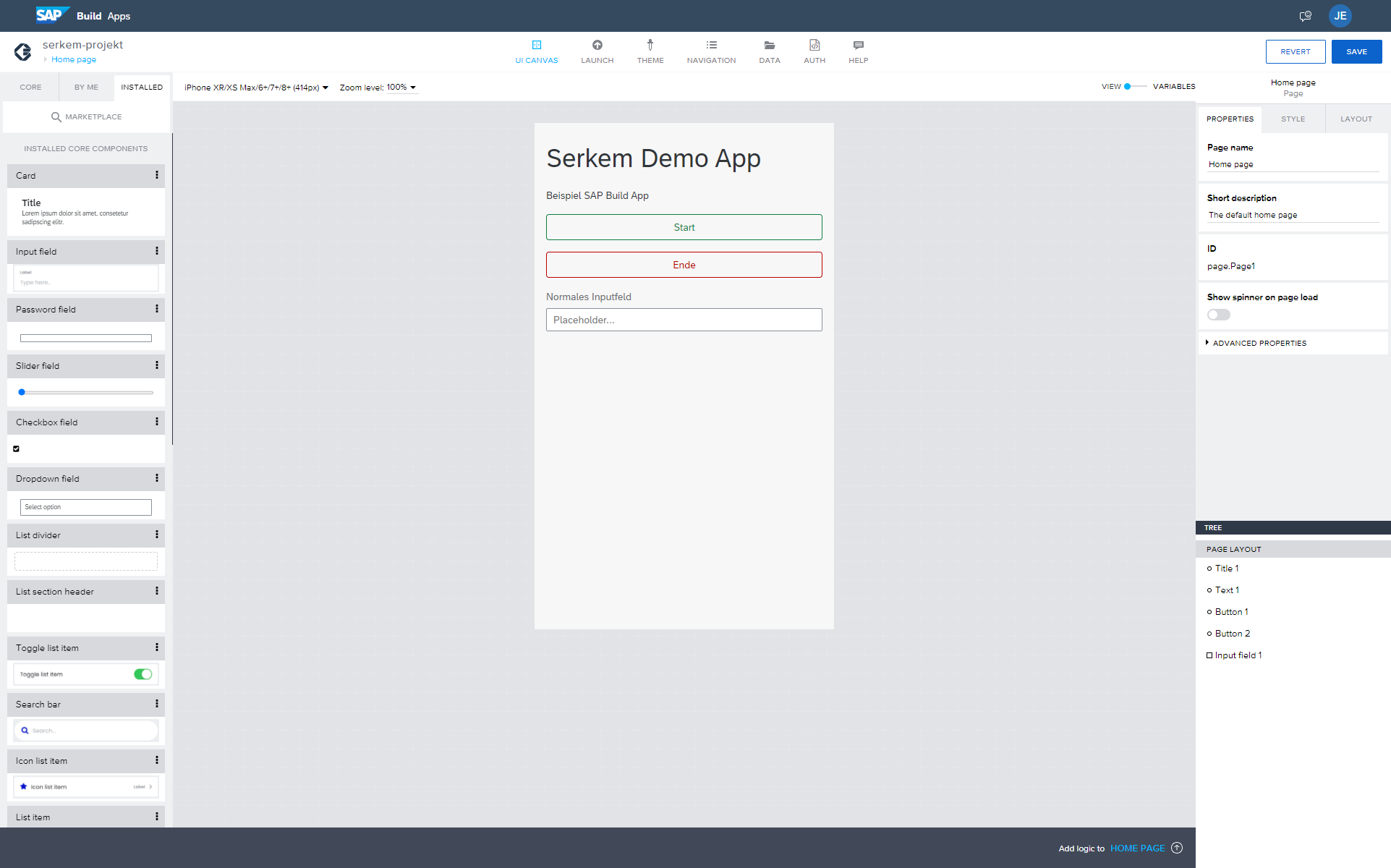Open options menu for Input field component
The width and height of the screenshot is (1391, 868).
click(156, 251)
